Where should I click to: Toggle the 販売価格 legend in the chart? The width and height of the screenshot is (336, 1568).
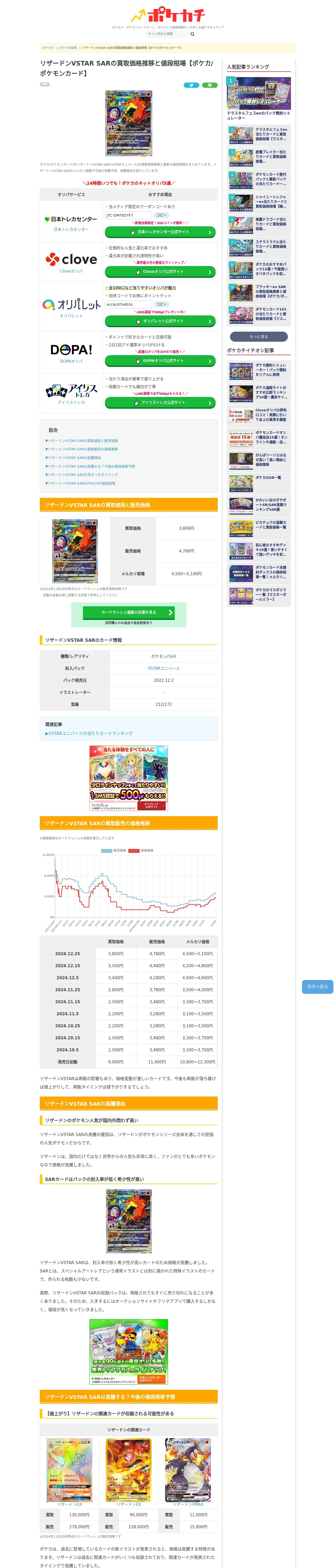pos(114,850)
